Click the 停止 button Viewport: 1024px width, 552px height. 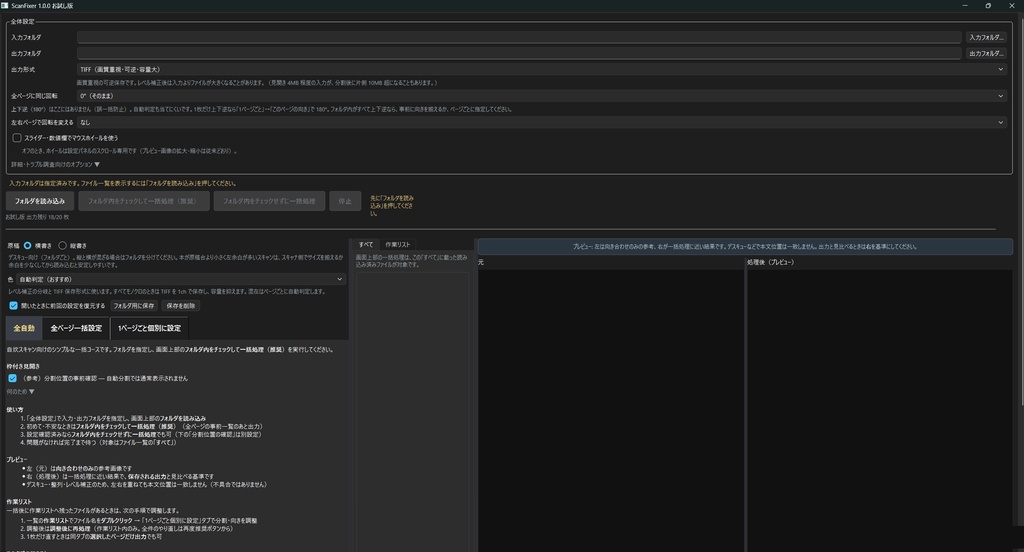[345, 201]
